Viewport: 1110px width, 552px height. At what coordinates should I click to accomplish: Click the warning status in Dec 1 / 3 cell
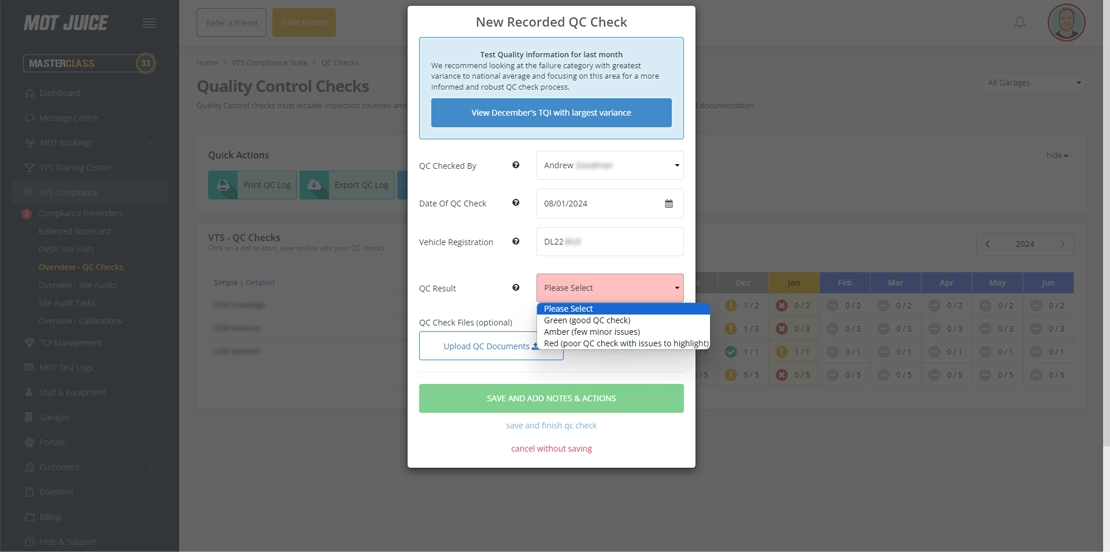pos(731,328)
